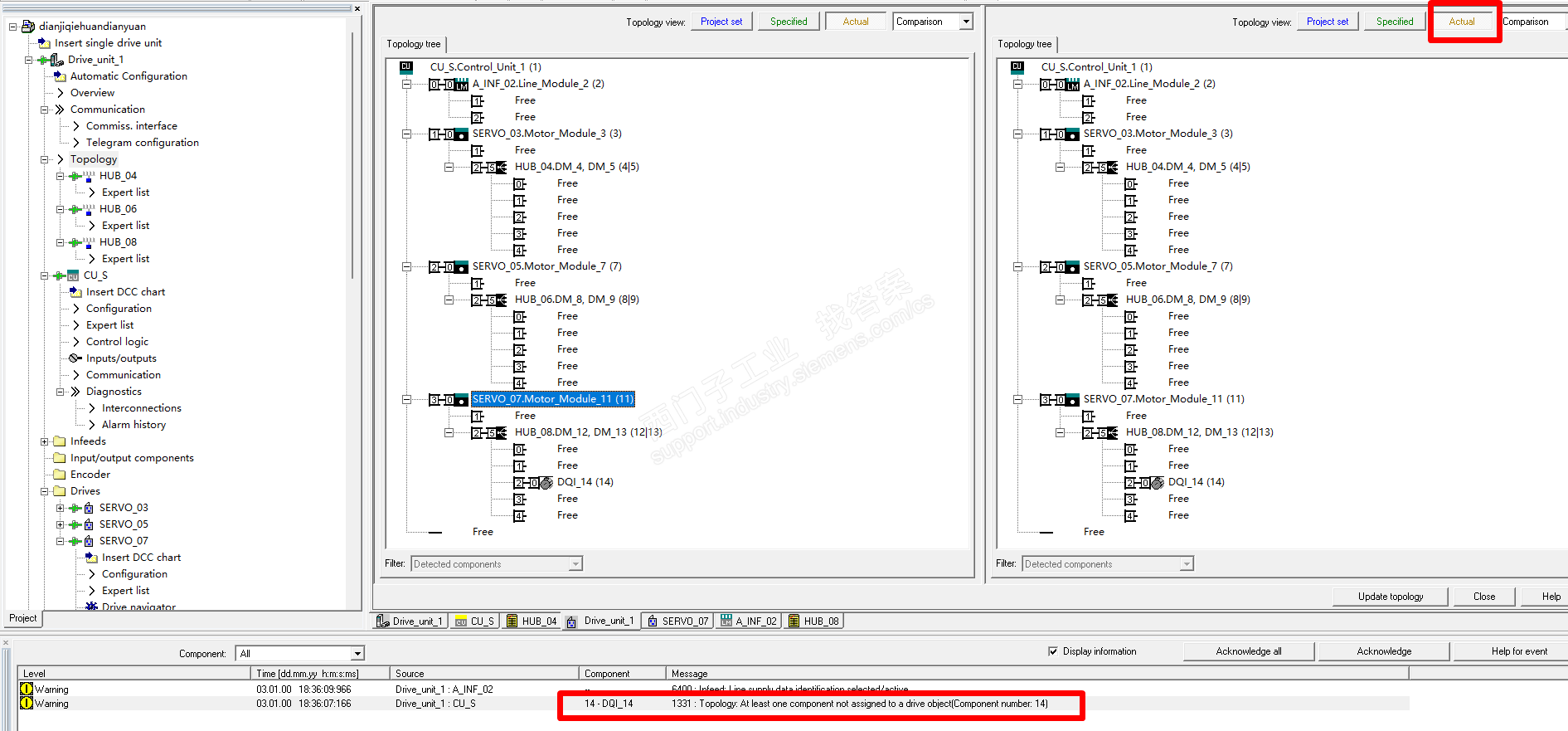This screenshot has height=731, width=1568.
Task: Click the CU icon beside CU_S.Control_Unit_1 in left topology
Action: click(406, 67)
